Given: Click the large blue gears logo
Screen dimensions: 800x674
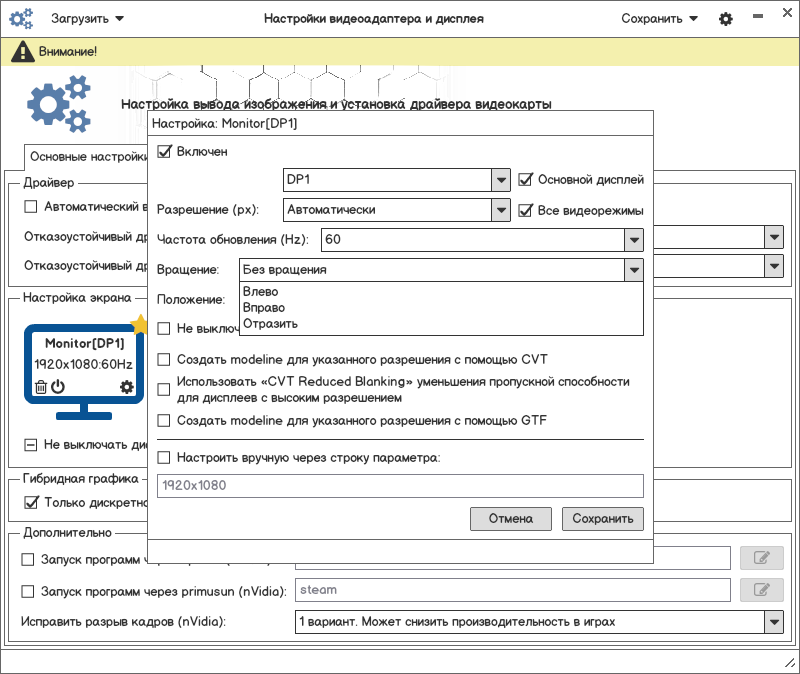Looking at the screenshot, I should point(59,104).
